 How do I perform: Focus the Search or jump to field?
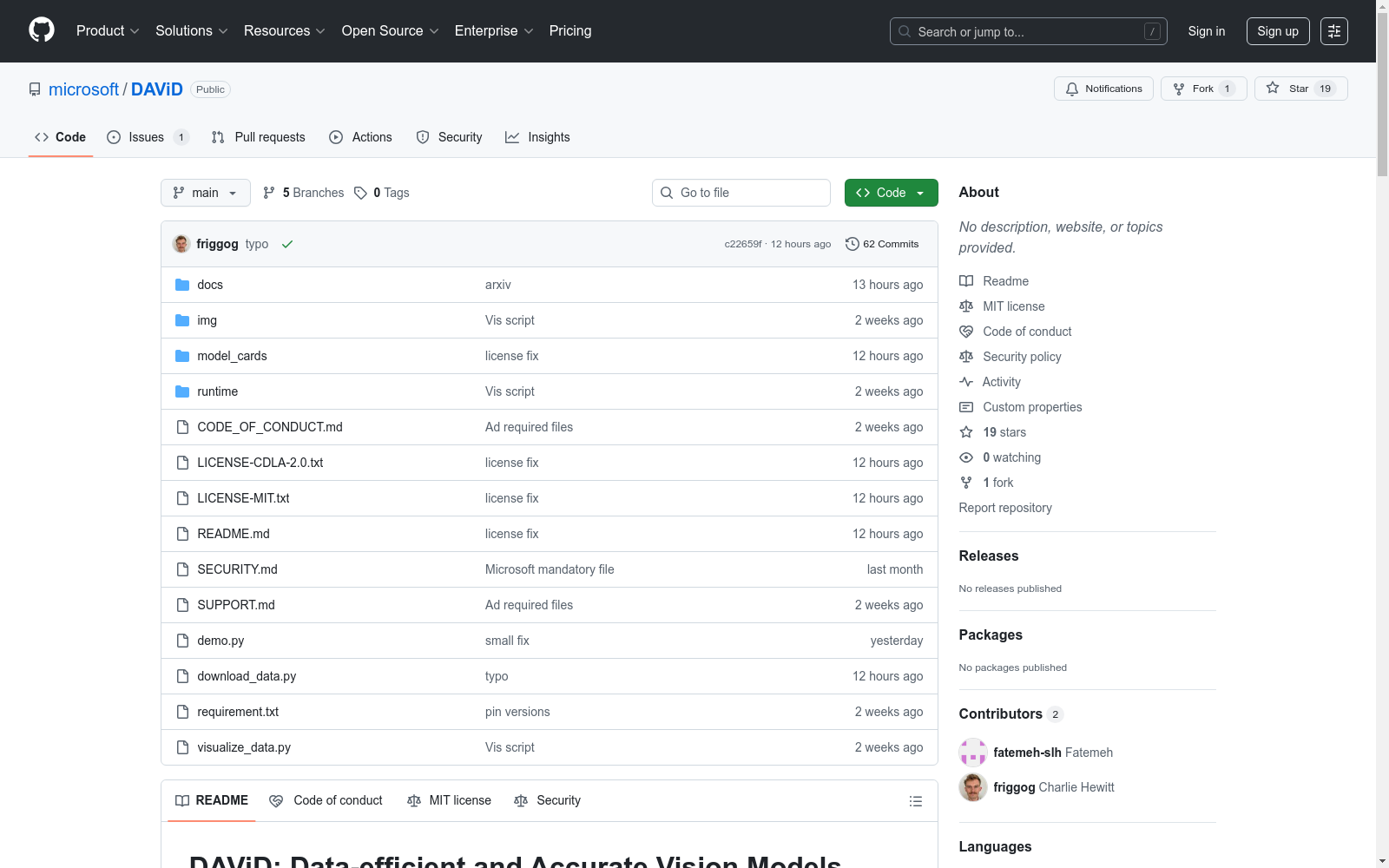(1029, 31)
